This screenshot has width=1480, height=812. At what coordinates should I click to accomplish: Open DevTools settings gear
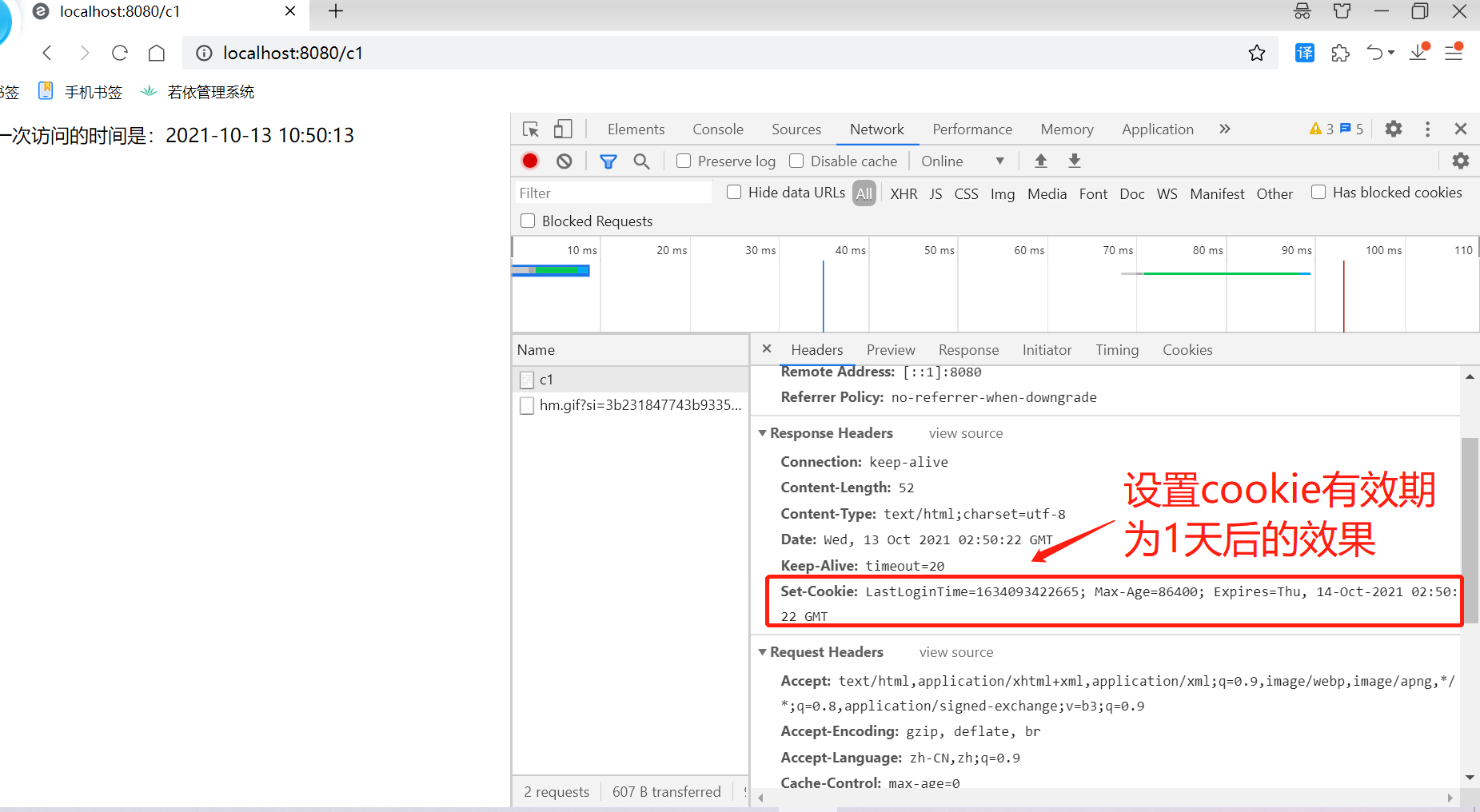[x=1394, y=129]
